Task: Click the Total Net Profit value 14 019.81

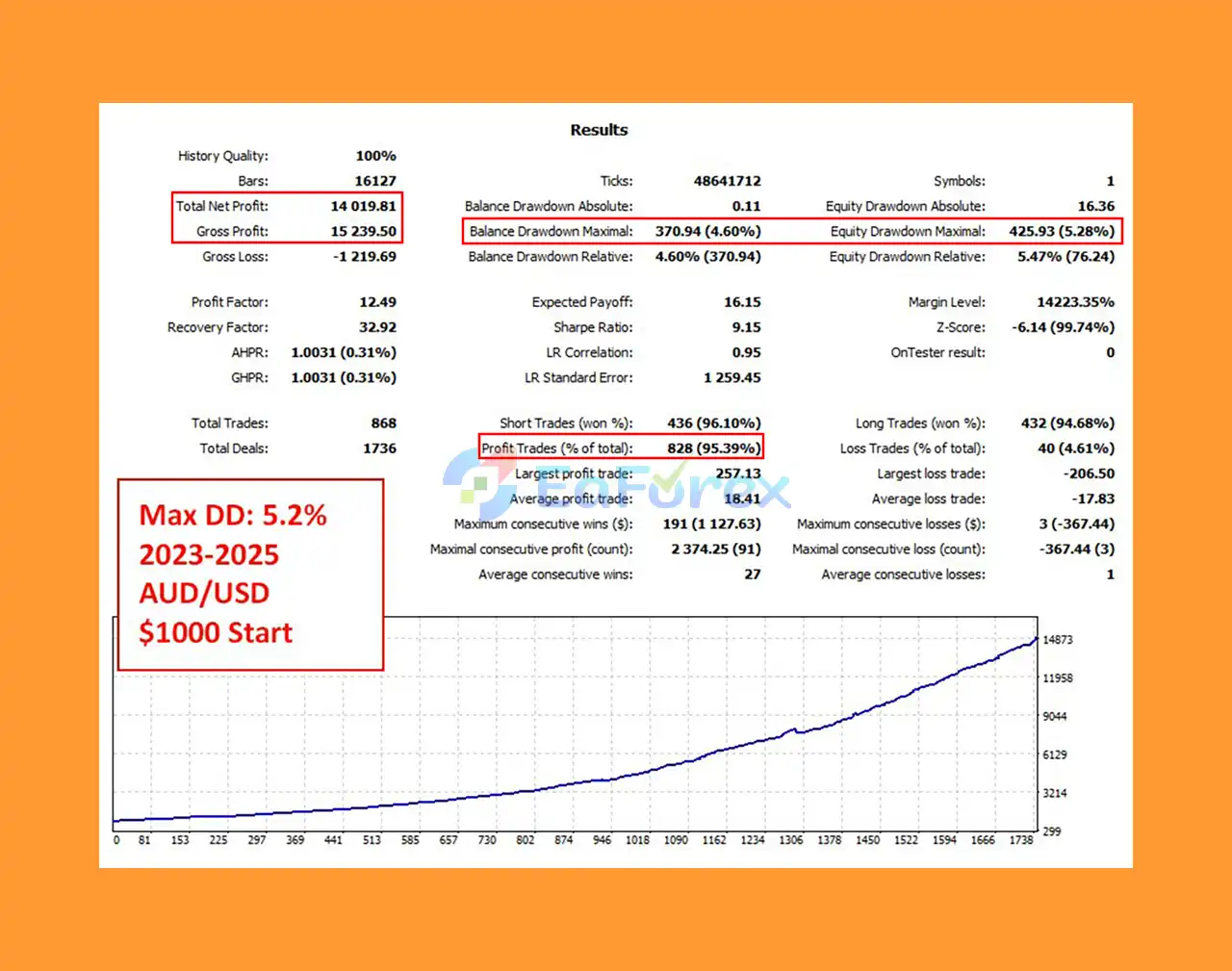Action: (363, 206)
